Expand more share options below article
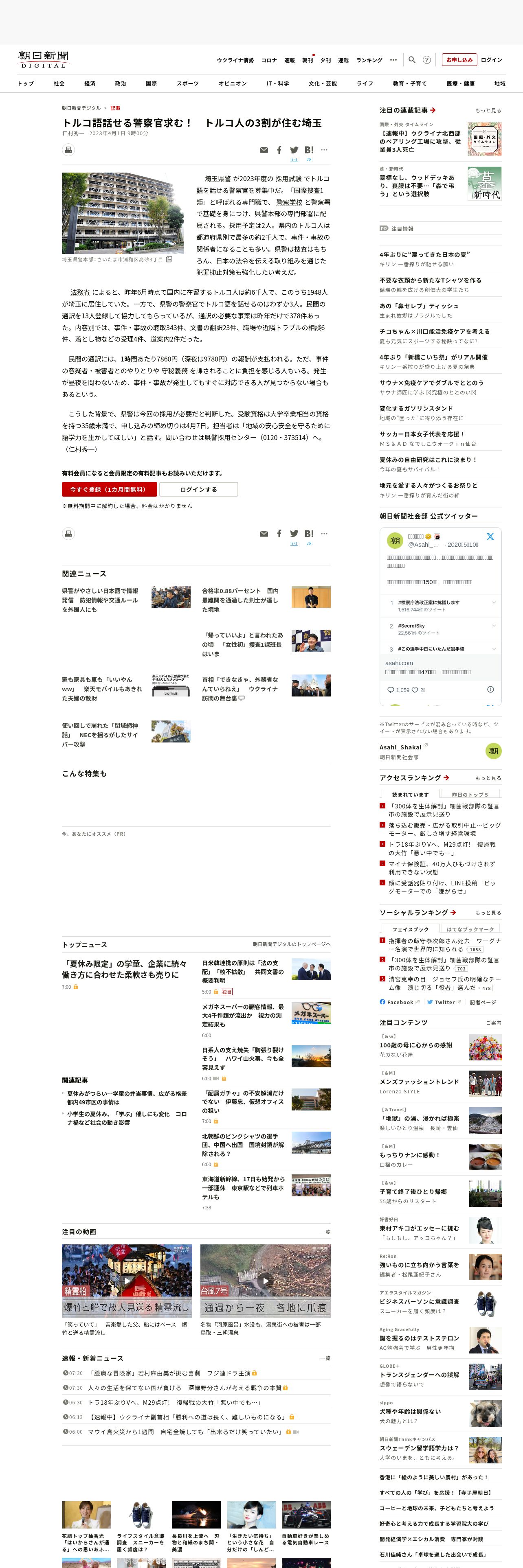The height and width of the screenshot is (1568, 523). 324,534
